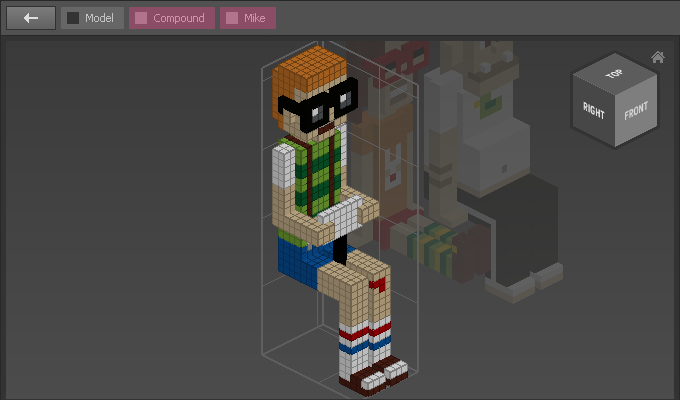Switch to FRONT view on view cube
680x400 pixels.
(x=636, y=110)
